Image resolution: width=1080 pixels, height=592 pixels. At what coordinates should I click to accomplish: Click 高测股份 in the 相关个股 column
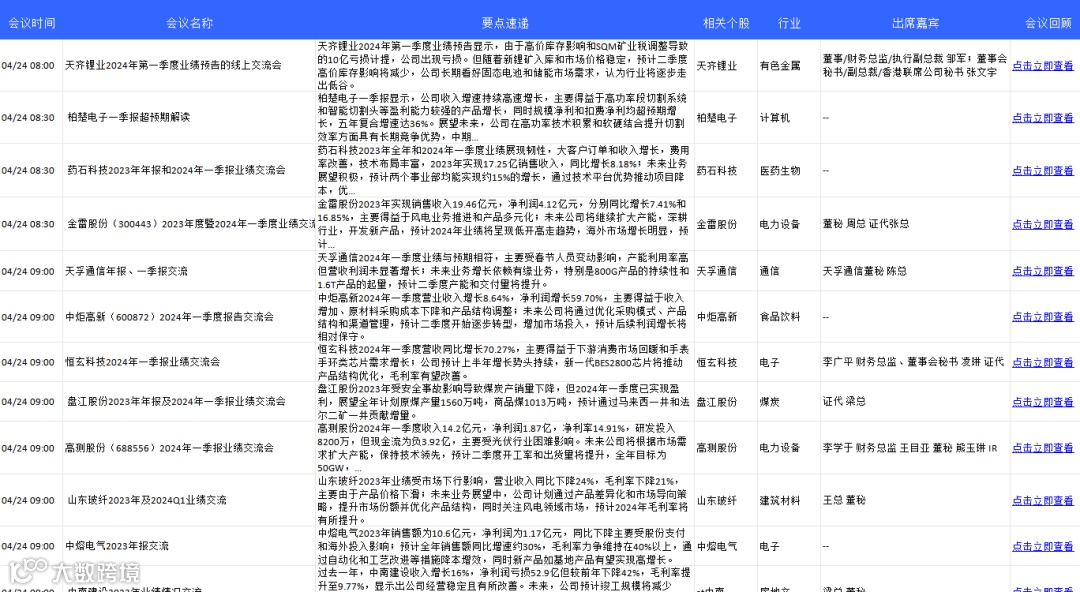click(x=716, y=447)
